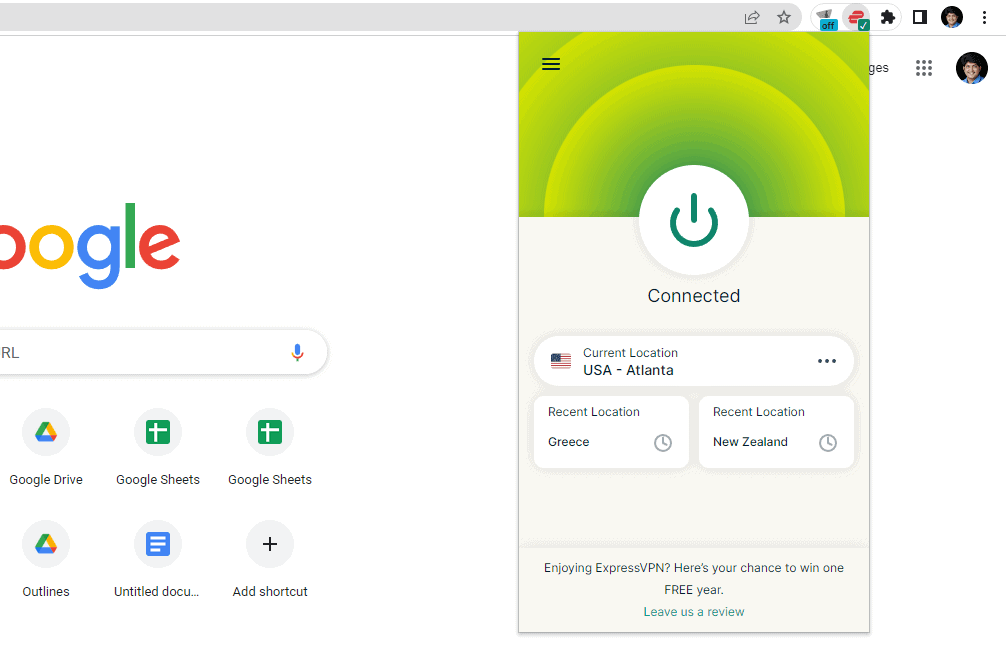
Task: Open the Current Location ellipsis options
Action: (x=827, y=361)
